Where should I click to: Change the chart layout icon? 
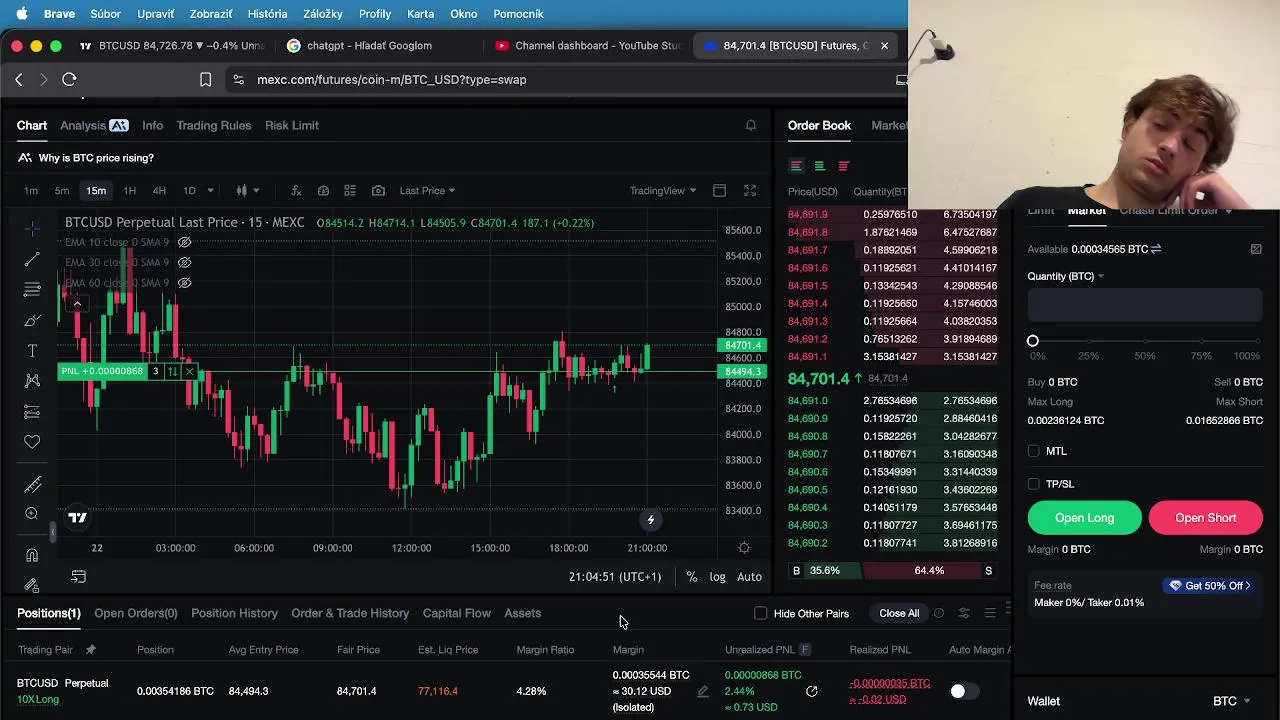(x=719, y=190)
